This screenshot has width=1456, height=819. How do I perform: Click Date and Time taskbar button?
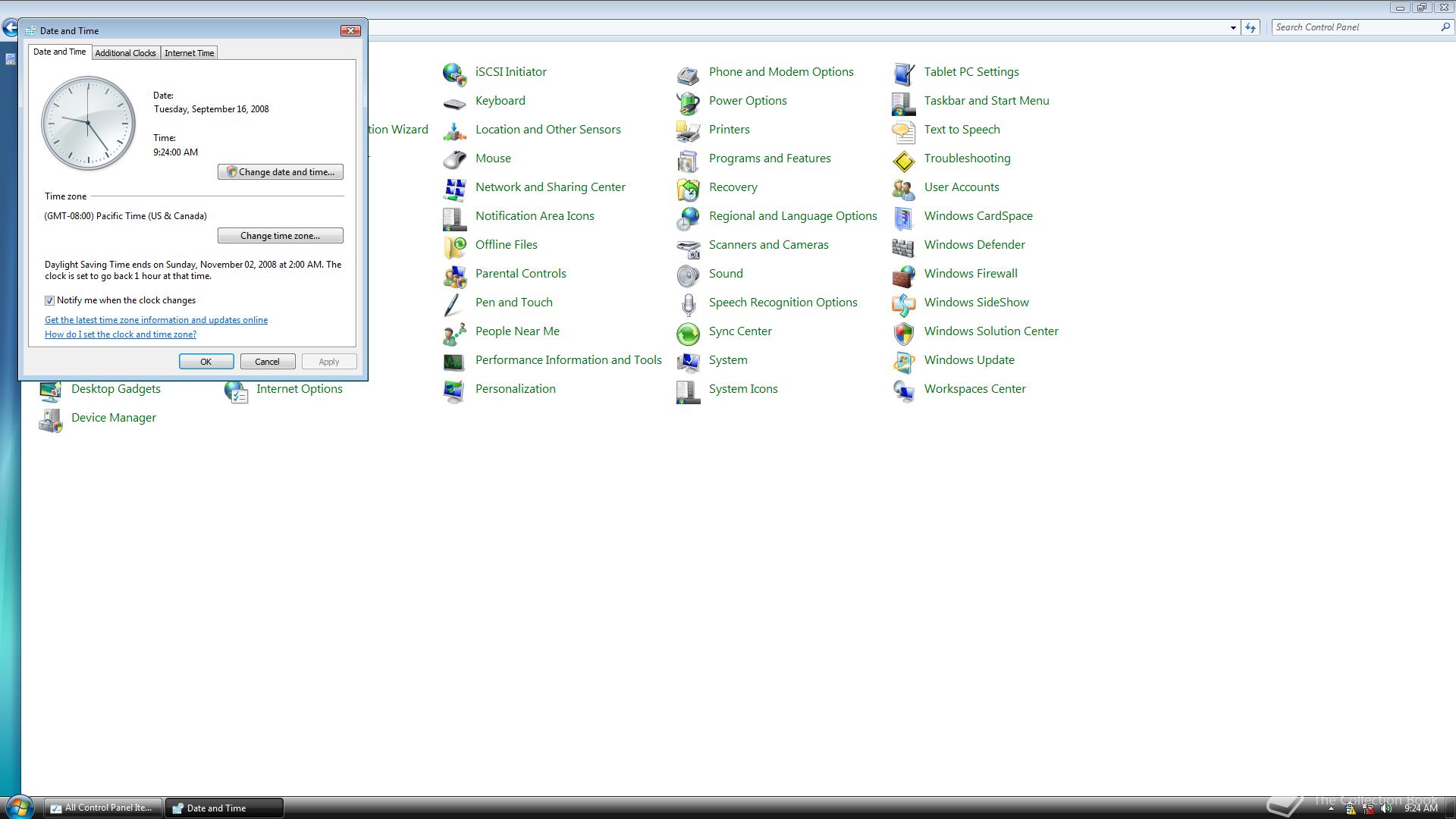click(224, 808)
